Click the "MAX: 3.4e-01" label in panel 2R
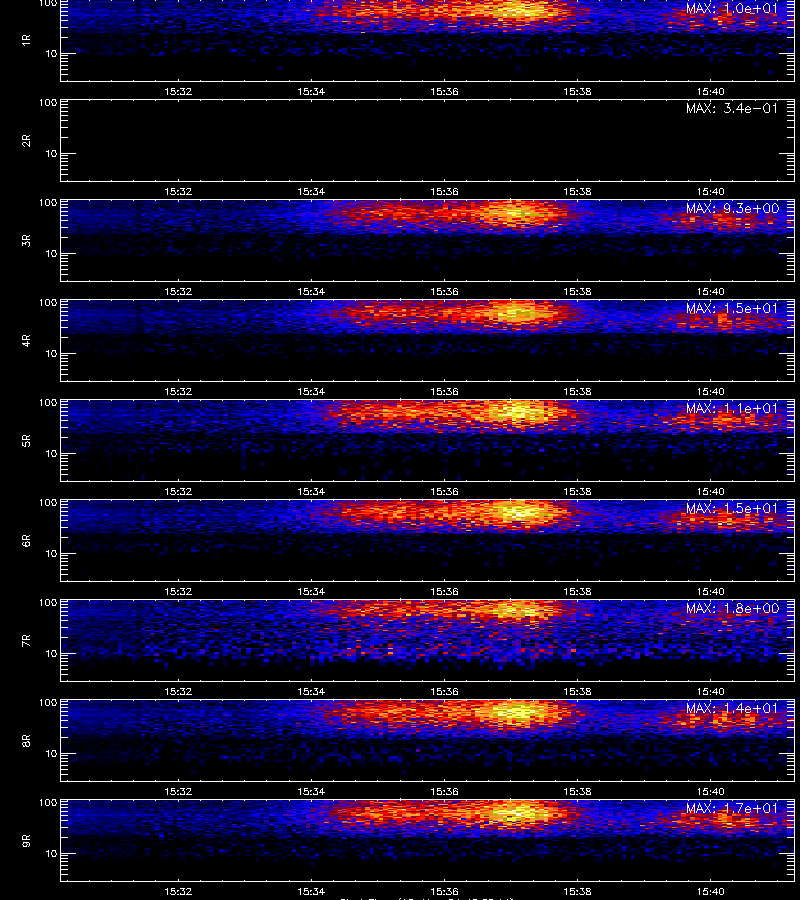Image resolution: width=800 pixels, height=900 pixels. 732,108
